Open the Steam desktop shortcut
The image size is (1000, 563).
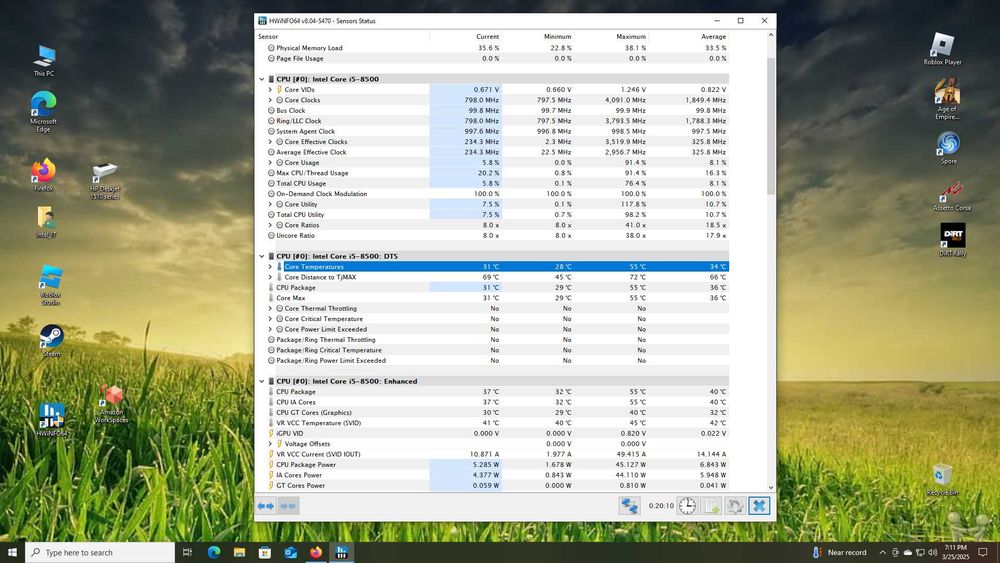(51, 340)
